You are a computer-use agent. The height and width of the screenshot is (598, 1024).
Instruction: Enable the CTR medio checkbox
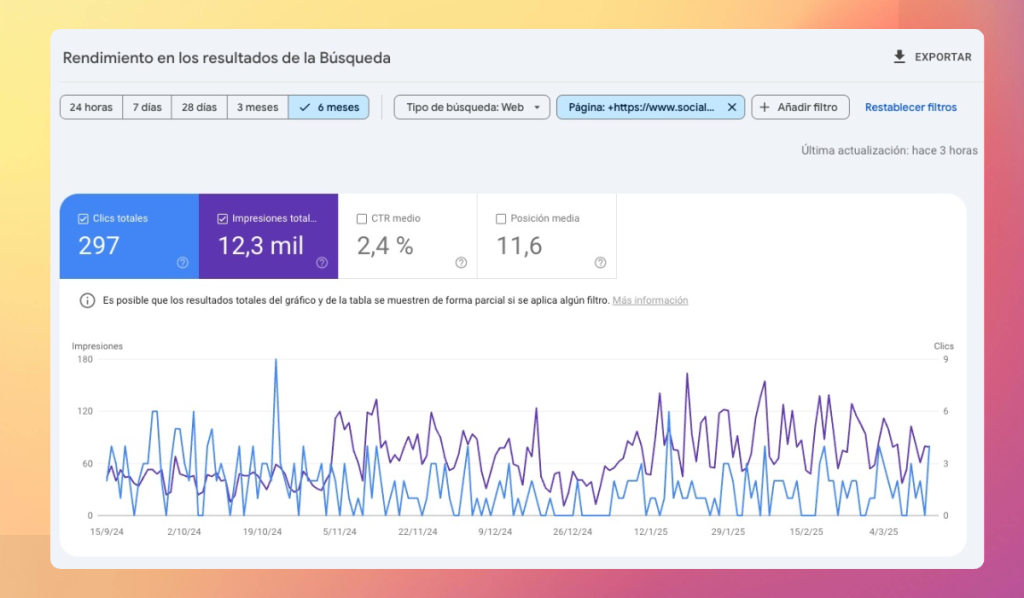(x=362, y=217)
